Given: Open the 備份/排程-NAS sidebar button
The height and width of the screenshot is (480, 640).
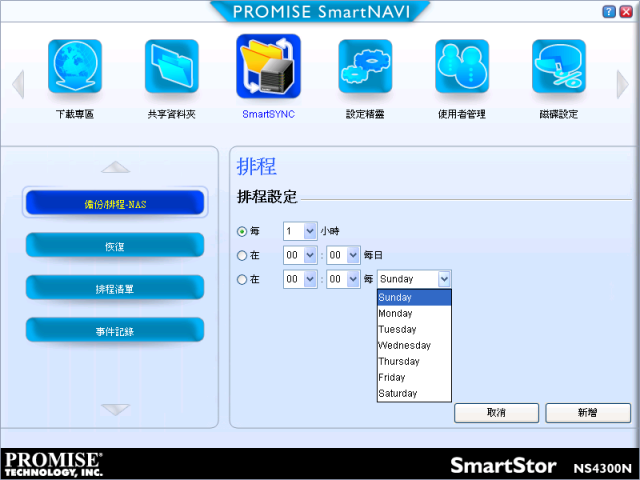Looking at the screenshot, I should [x=115, y=202].
